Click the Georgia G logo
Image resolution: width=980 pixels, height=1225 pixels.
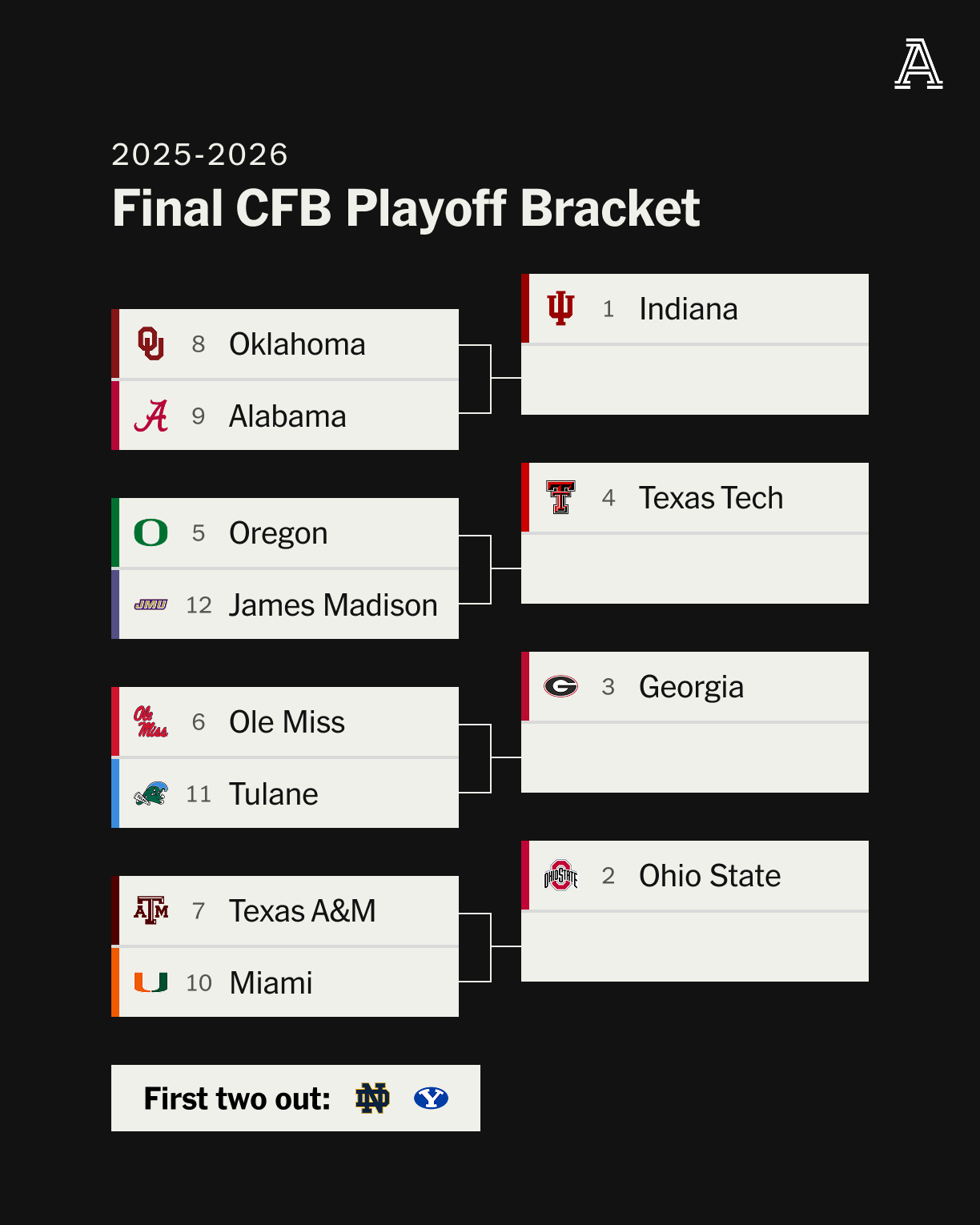coord(560,686)
